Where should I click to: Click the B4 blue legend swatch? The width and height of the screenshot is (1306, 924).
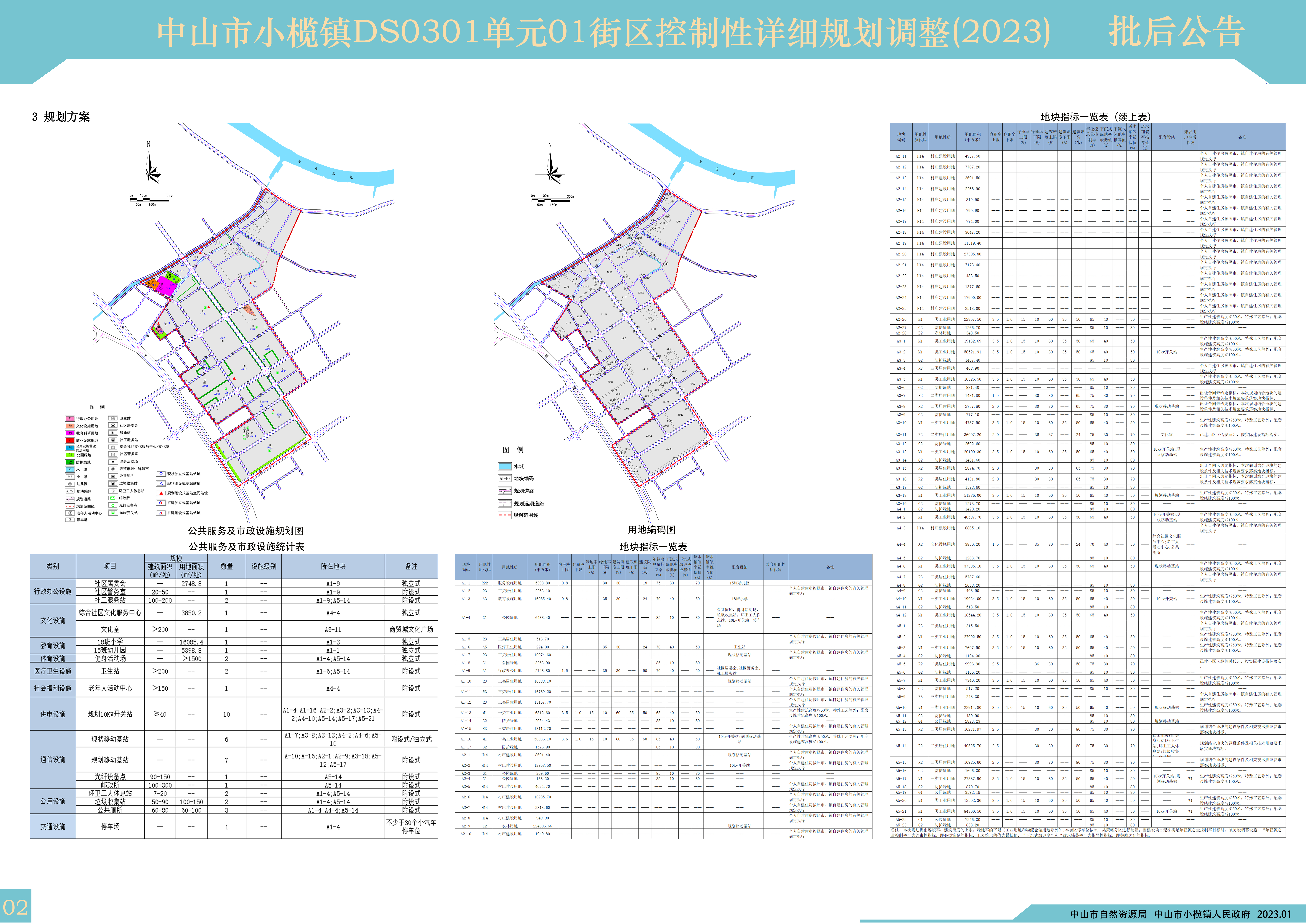(70, 448)
